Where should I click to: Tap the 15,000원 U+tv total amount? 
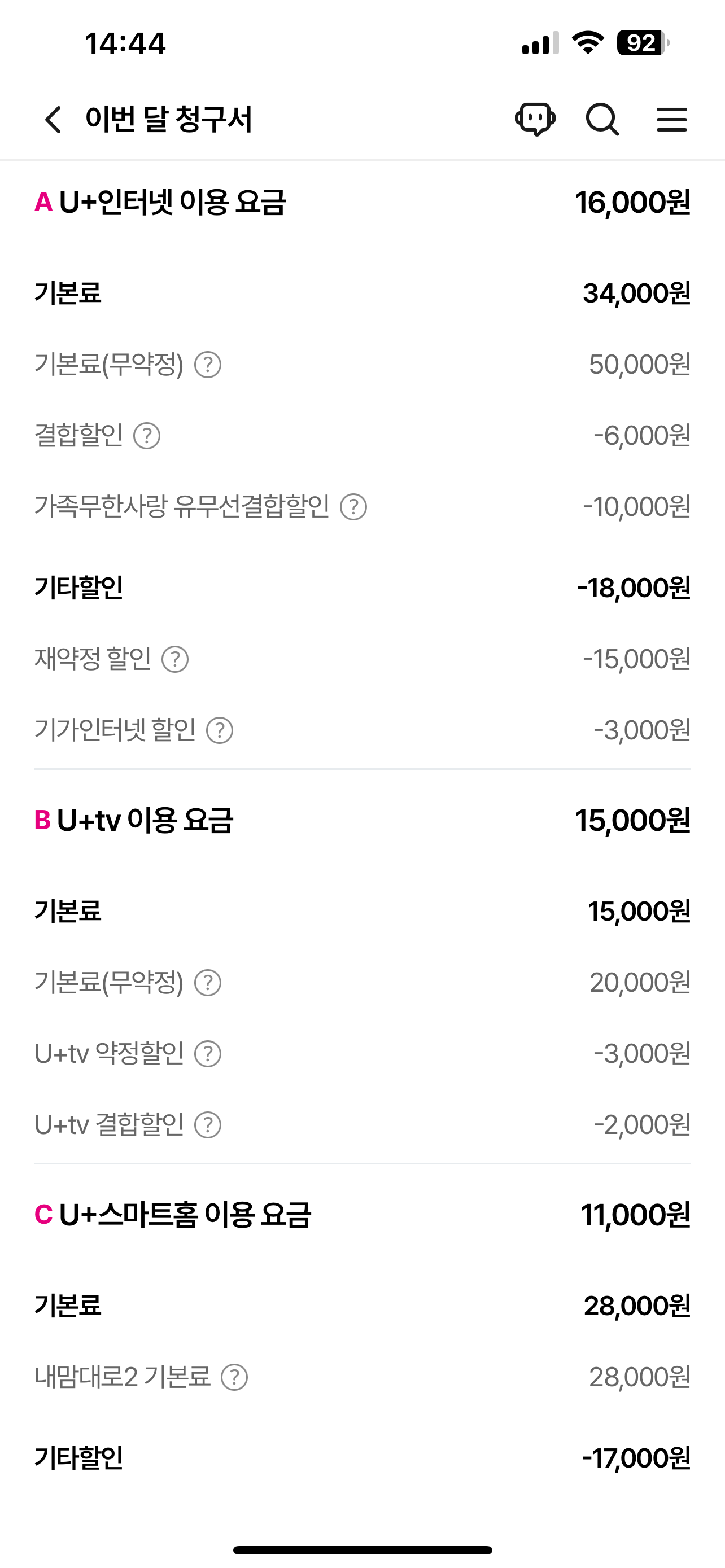632,821
